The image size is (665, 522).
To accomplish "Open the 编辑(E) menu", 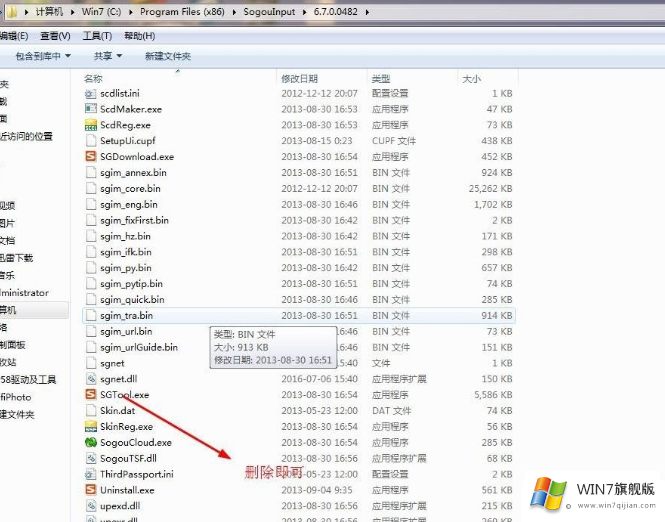I will tap(14, 36).
